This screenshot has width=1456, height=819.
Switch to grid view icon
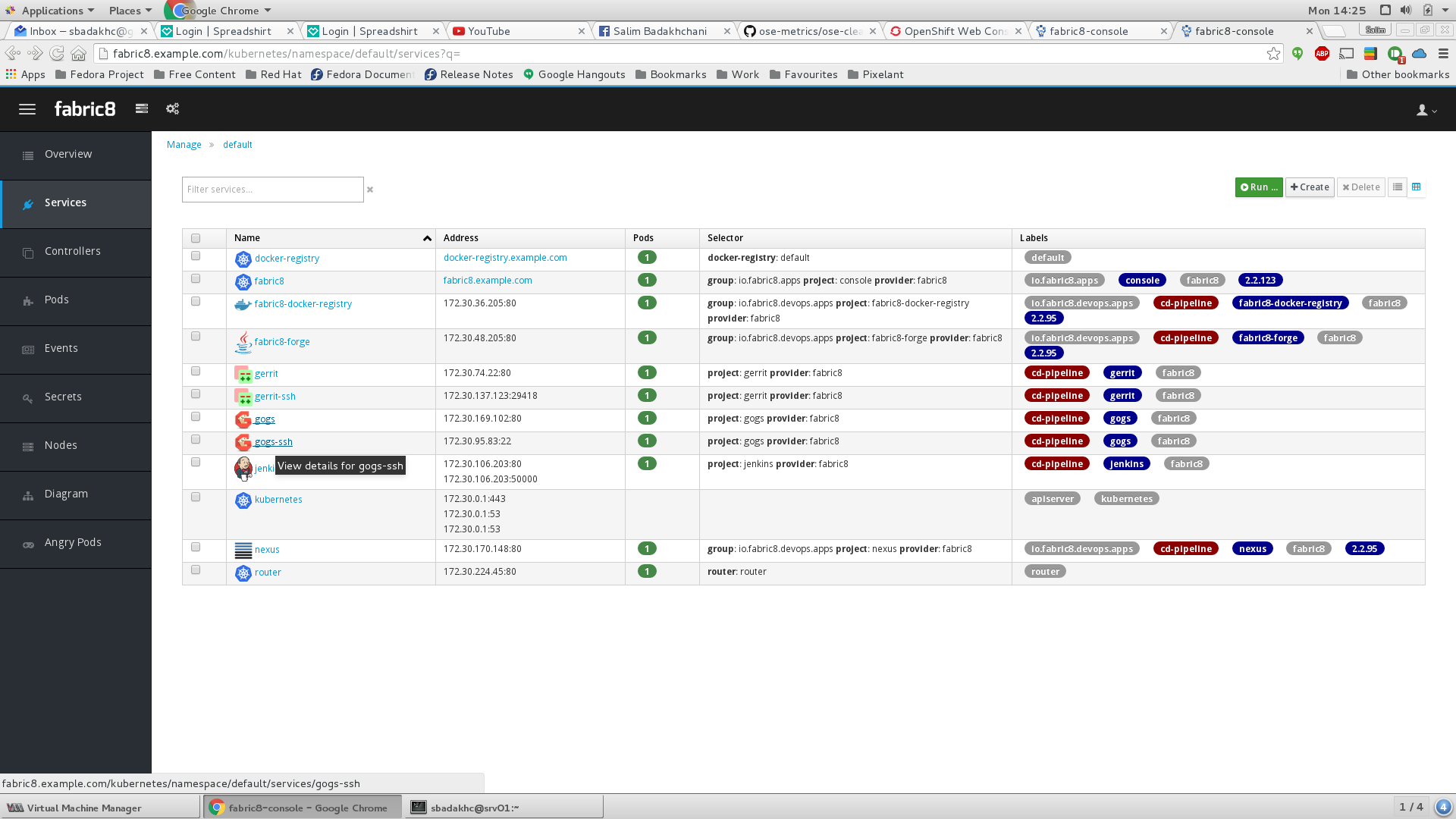point(1416,187)
